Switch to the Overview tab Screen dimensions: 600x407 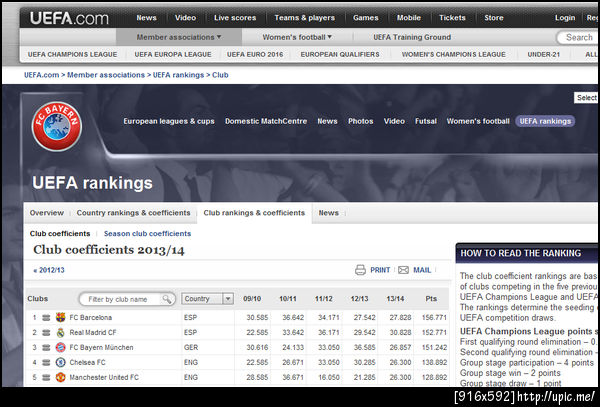(47, 213)
